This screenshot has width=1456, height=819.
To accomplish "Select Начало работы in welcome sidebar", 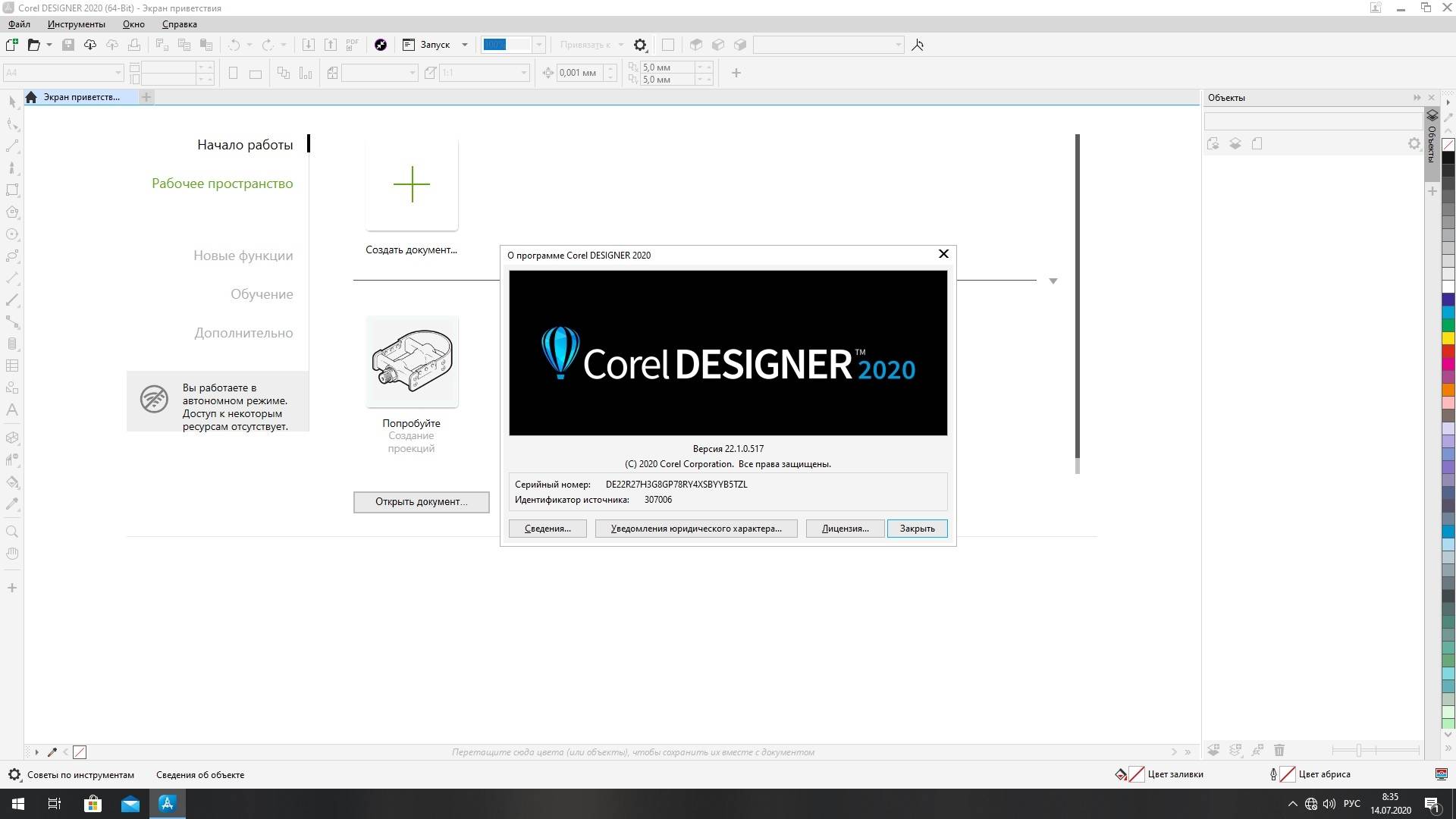I will pos(245,145).
